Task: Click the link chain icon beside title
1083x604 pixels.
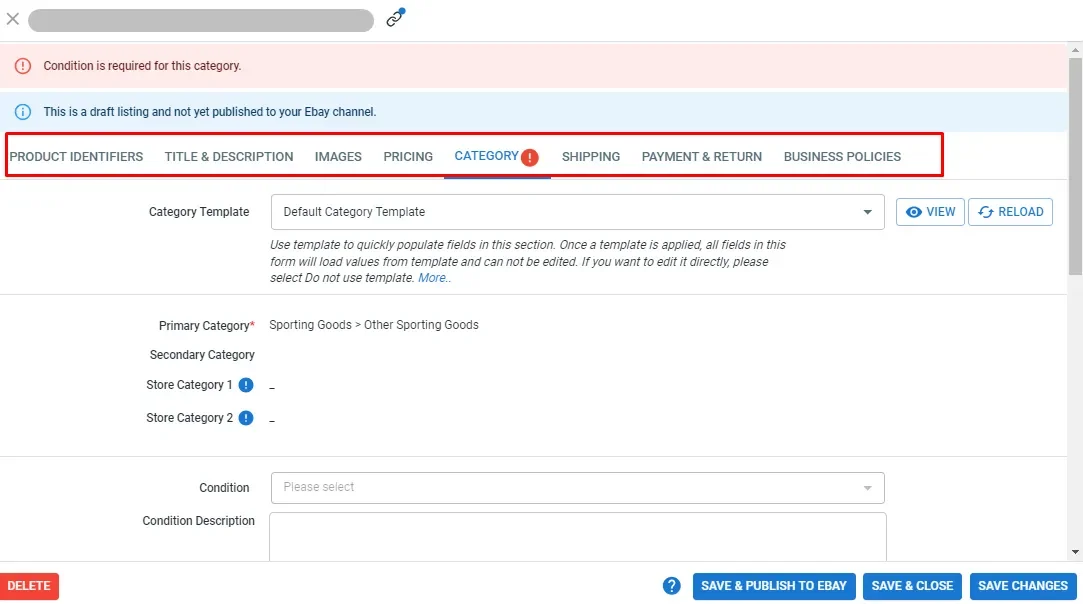Action: (x=395, y=18)
